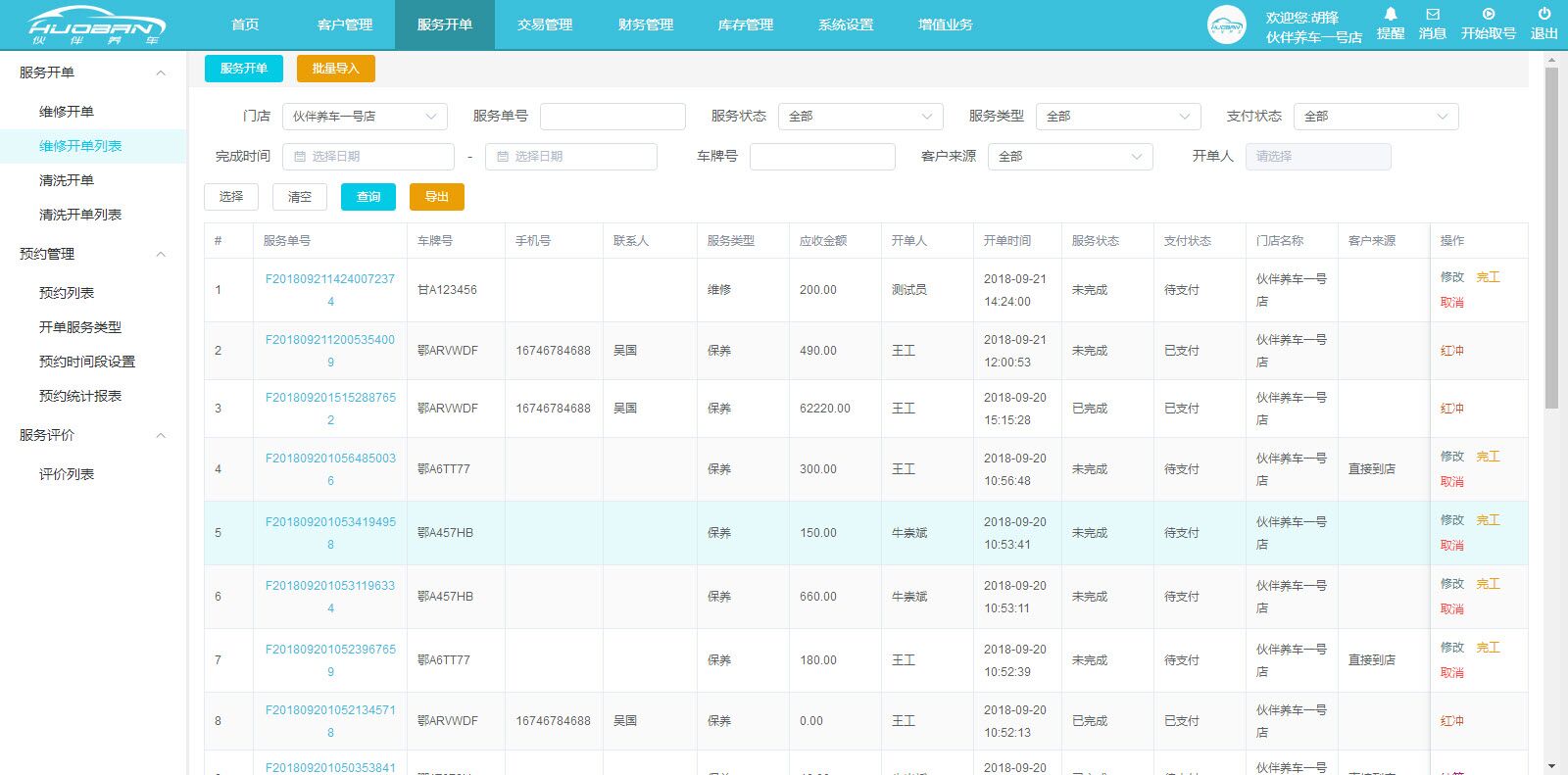Click the Huoban 伙伴养车 logo
This screenshot has width=1568, height=775.
pos(96,25)
